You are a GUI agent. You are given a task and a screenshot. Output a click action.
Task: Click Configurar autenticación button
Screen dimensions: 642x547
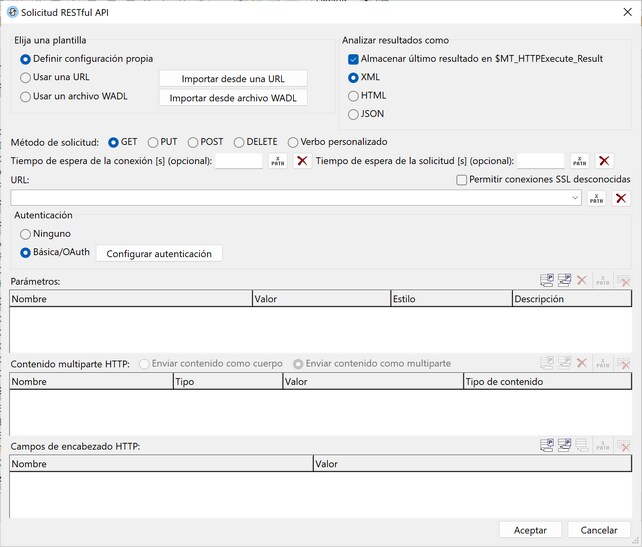159,253
